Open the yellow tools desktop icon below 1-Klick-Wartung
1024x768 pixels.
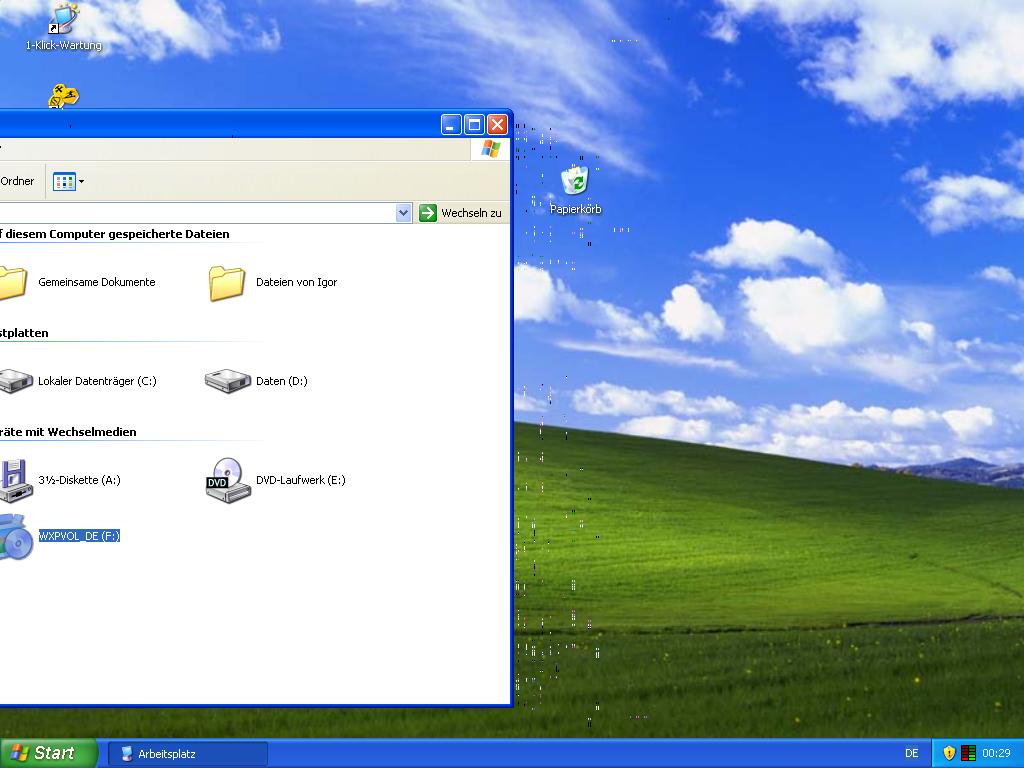click(x=63, y=97)
